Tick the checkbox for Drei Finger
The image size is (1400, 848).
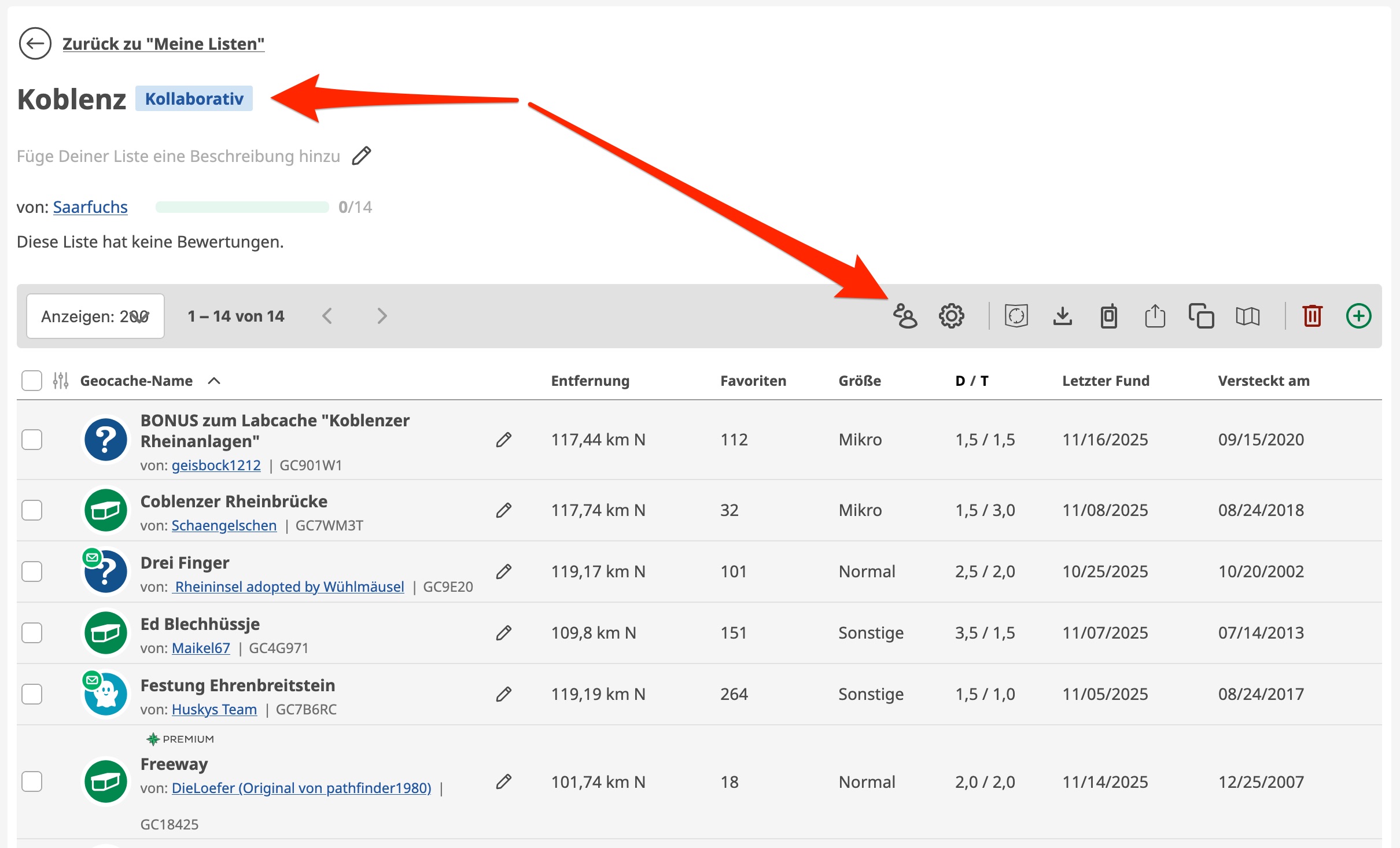[32, 572]
